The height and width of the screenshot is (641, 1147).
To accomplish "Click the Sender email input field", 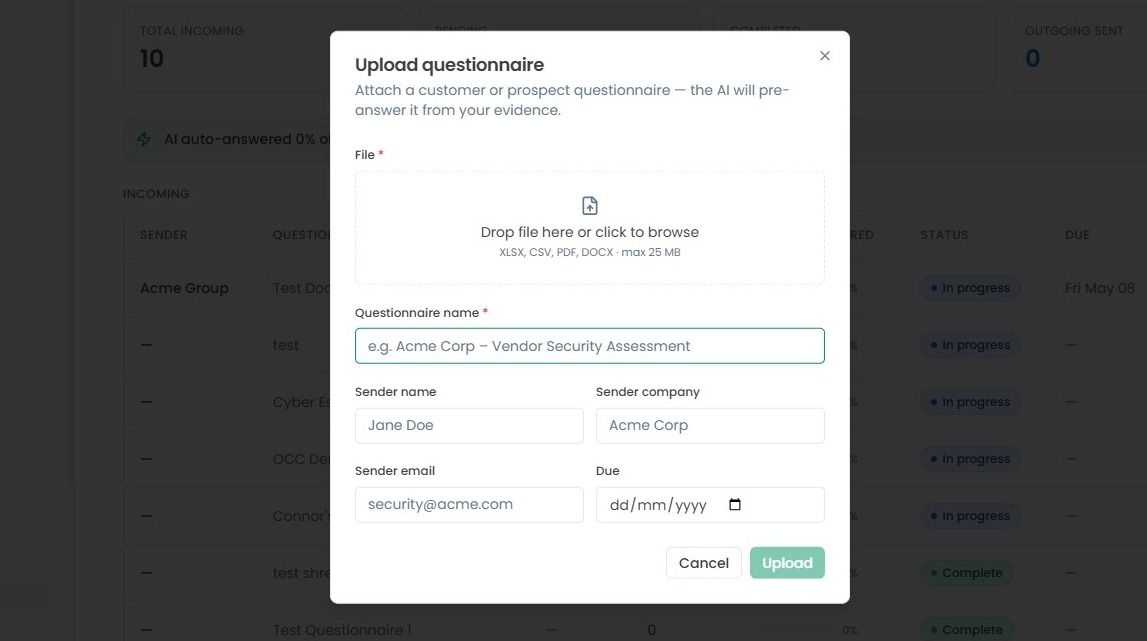I will point(469,504).
